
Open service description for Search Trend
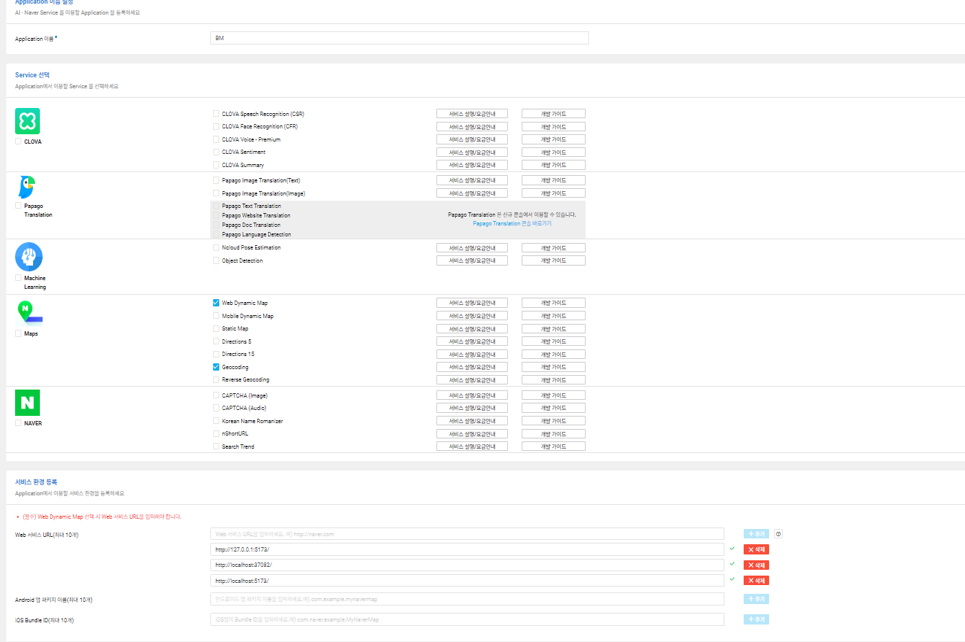tap(472, 446)
